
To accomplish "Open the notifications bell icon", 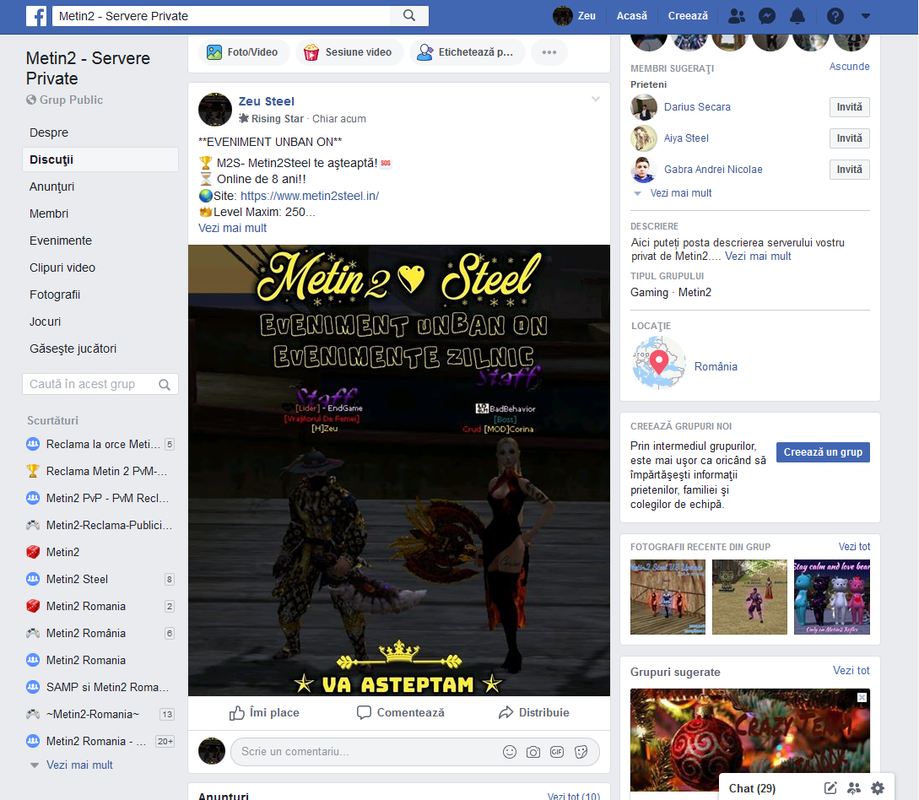I will (797, 16).
